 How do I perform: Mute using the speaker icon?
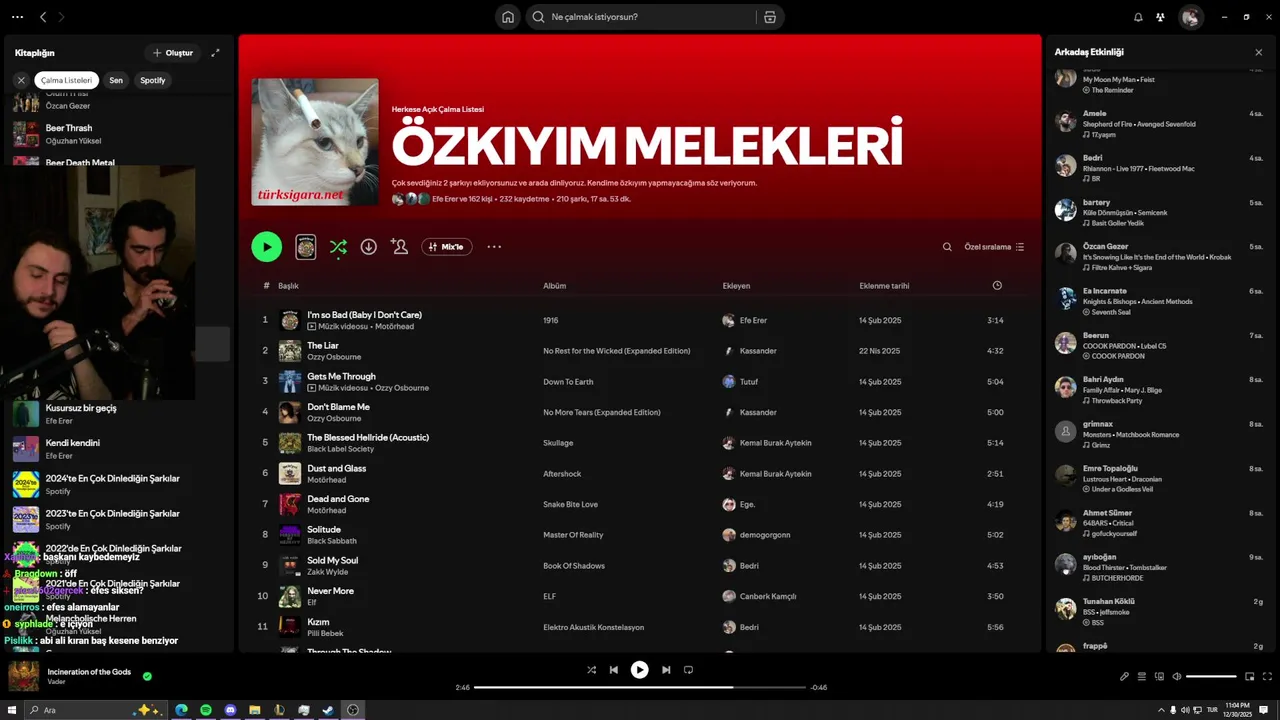1176,677
